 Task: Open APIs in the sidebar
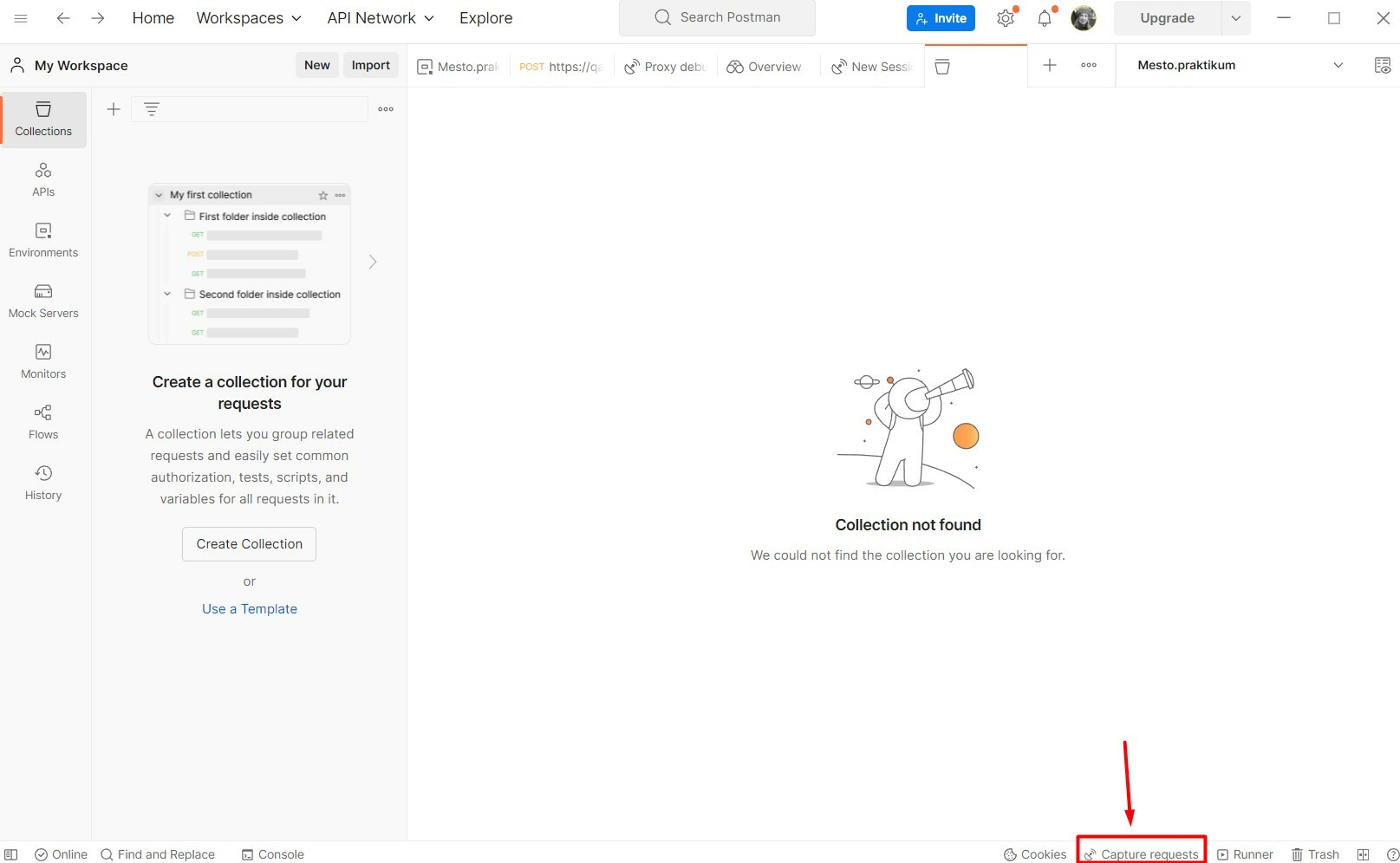pos(43,180)
